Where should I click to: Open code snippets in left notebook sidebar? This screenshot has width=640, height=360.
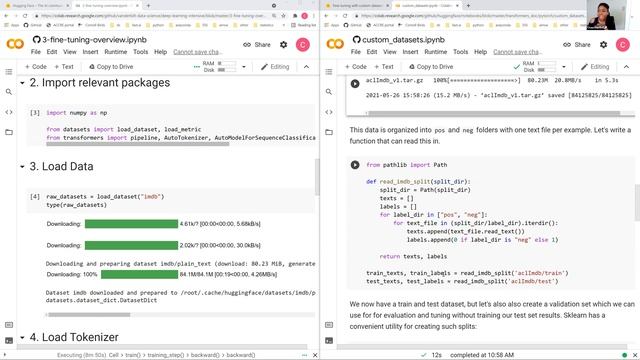pyautogui.click(x=9, y=112)
